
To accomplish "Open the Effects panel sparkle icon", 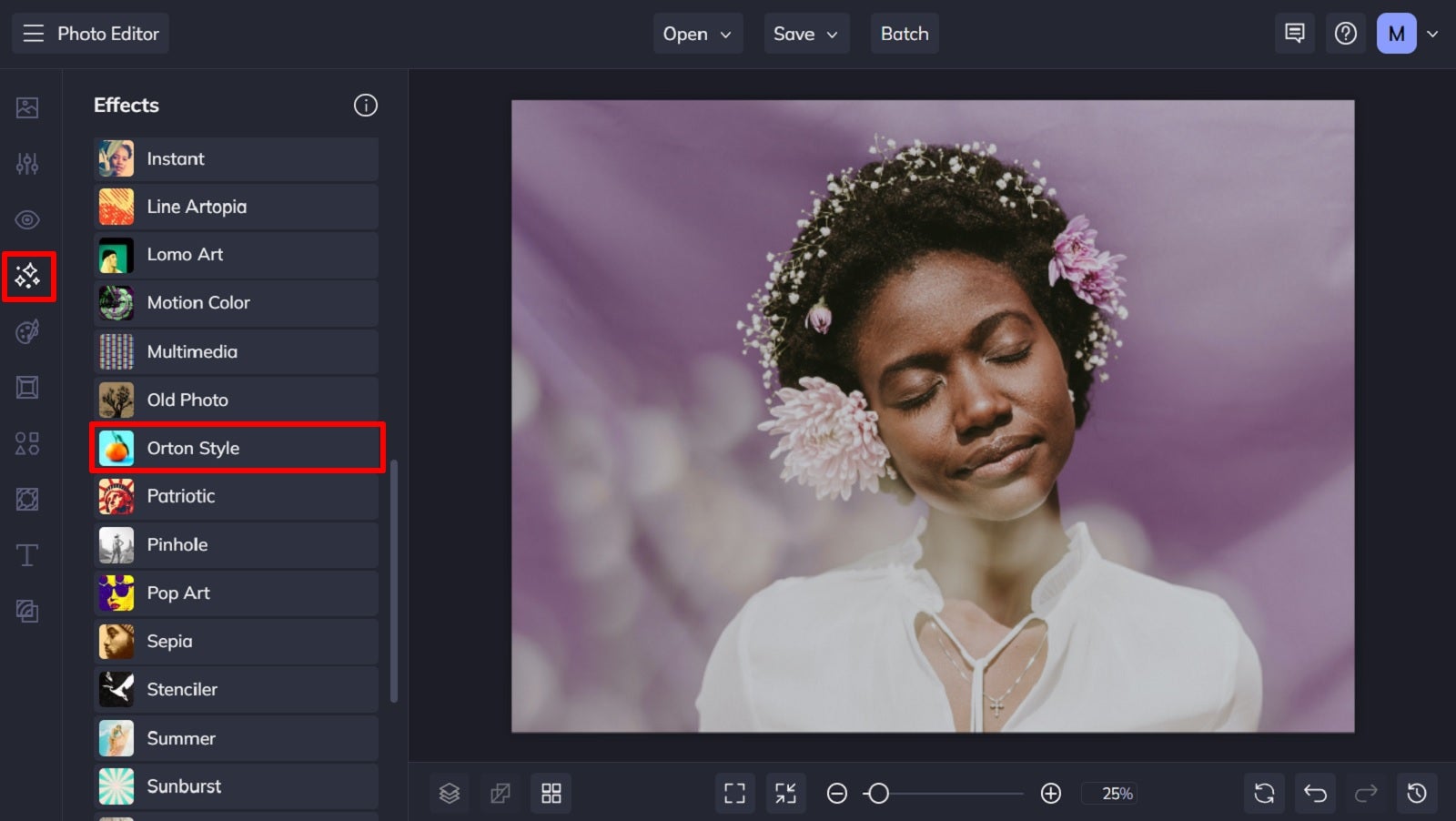I will coord(28,277).
